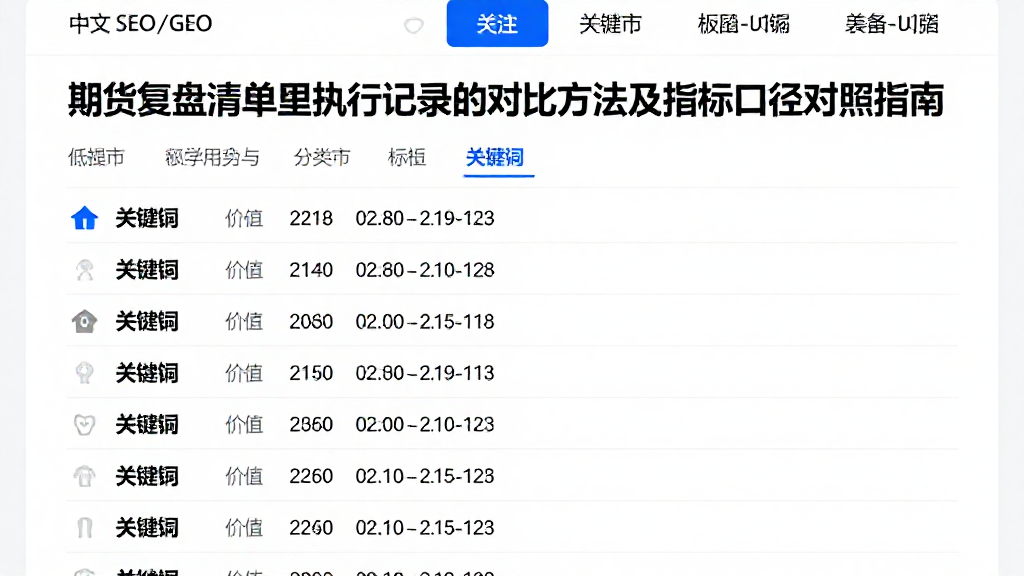1024x576 pixels.
Task: Click the blue home icon in the 2218 row
Action: pyautogui.click(x=84, y=218)
